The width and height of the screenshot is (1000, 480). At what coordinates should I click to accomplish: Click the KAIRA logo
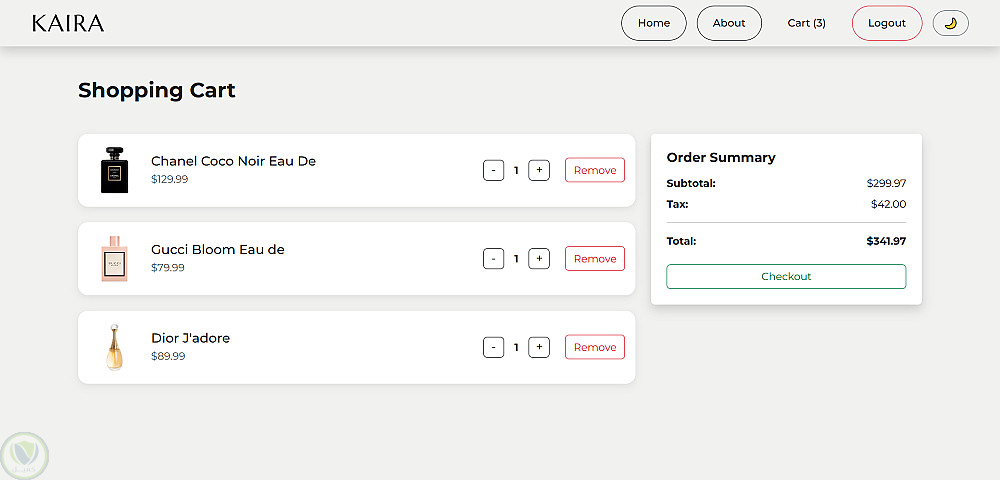click(68, 23)
